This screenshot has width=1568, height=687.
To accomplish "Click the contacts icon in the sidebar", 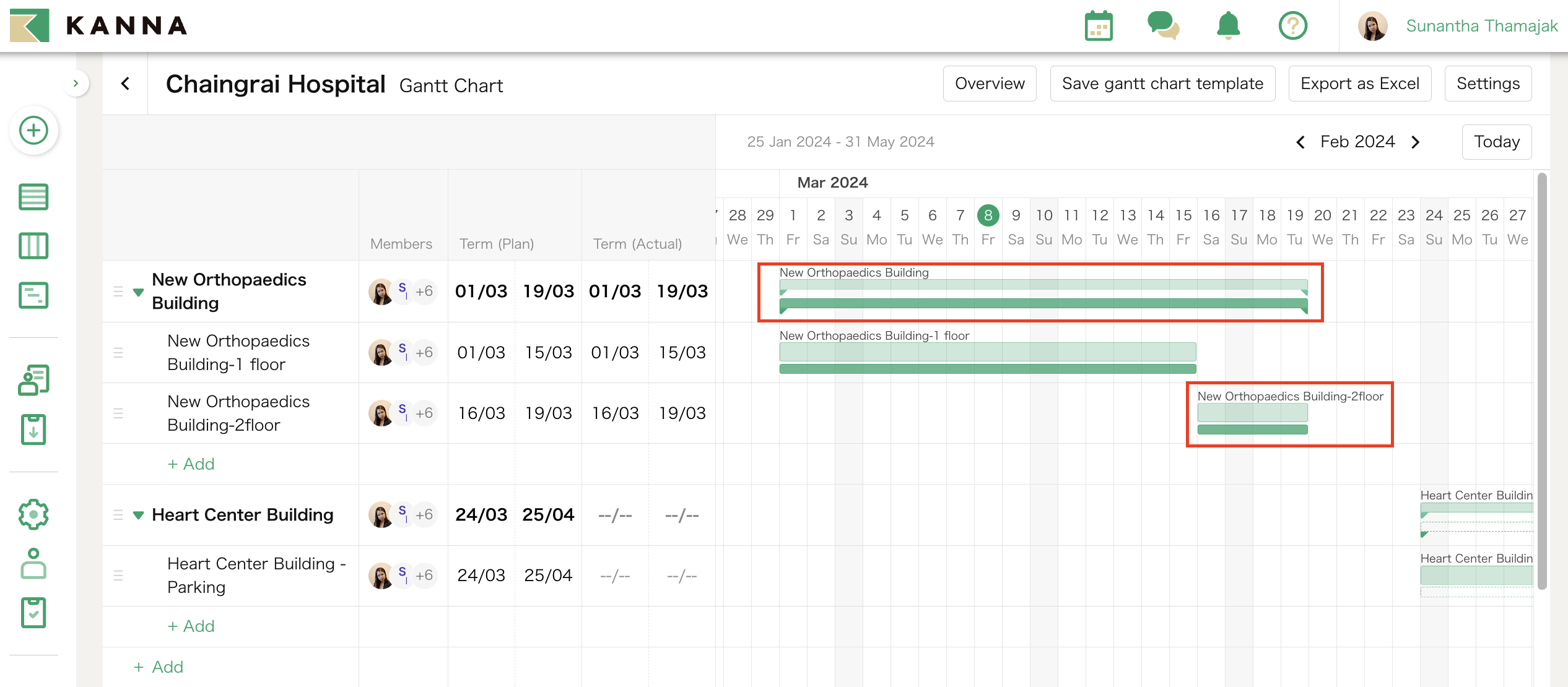I will [33, 379].
